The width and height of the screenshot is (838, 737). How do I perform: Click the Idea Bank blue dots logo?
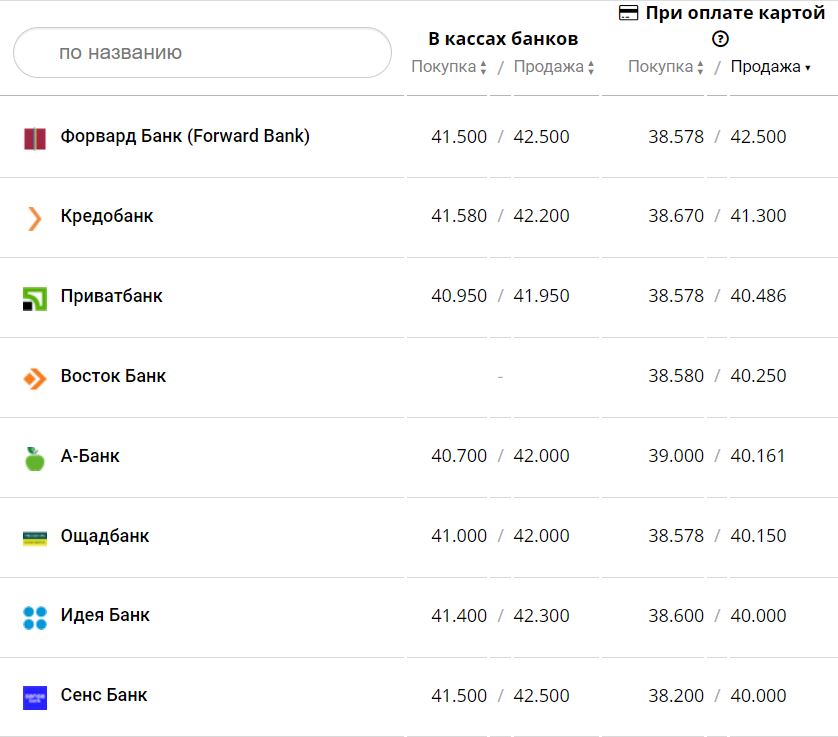click(35, 618)
